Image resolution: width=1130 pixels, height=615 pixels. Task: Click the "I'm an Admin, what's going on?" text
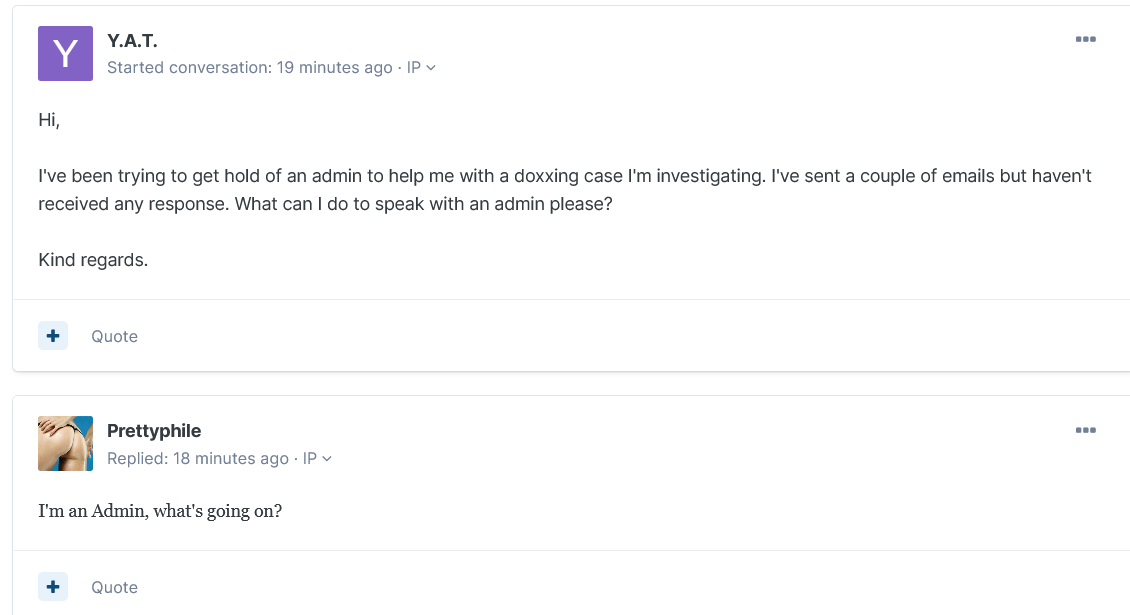coord(160,511)
